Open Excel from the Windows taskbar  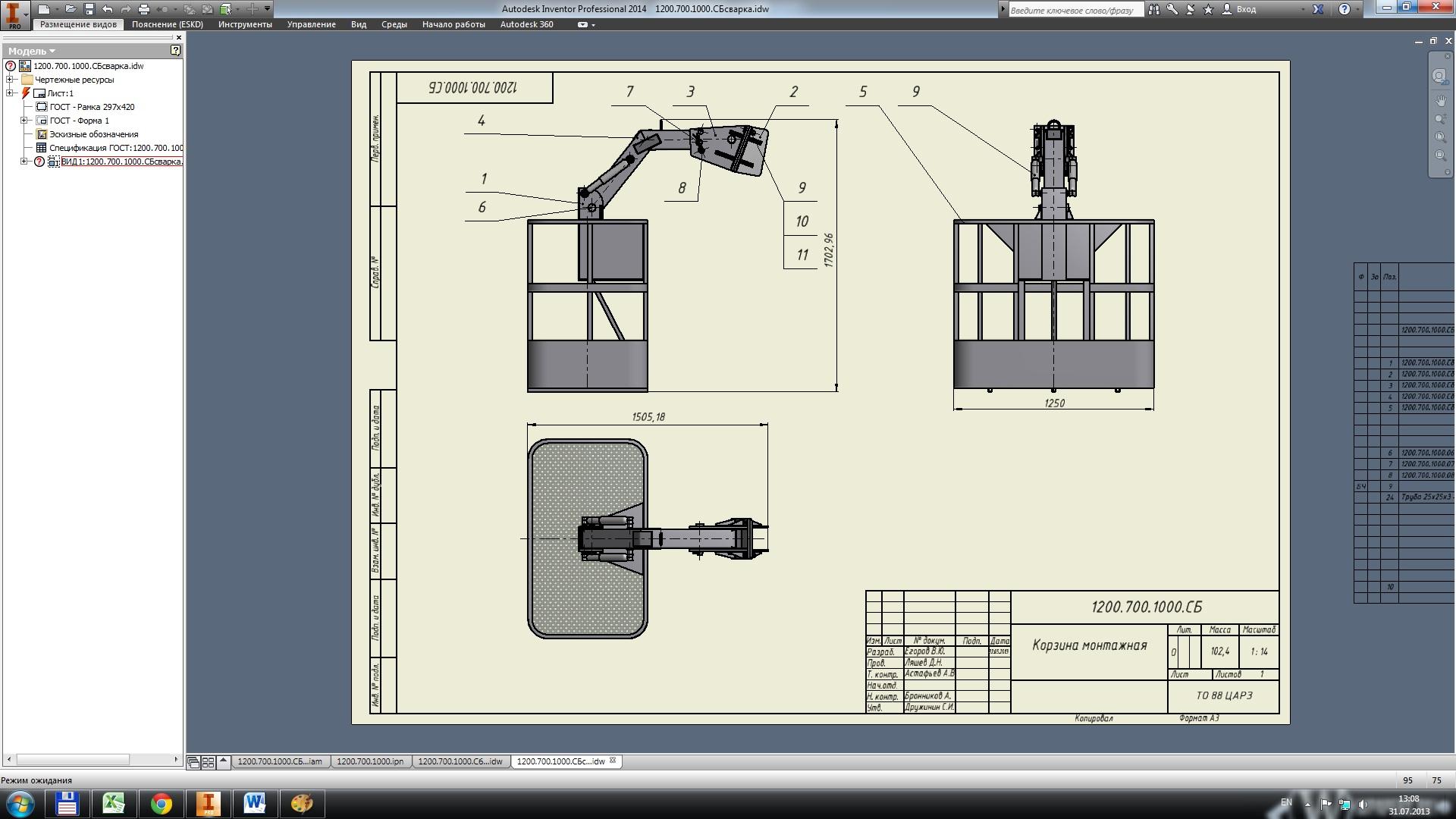(114, 803)
